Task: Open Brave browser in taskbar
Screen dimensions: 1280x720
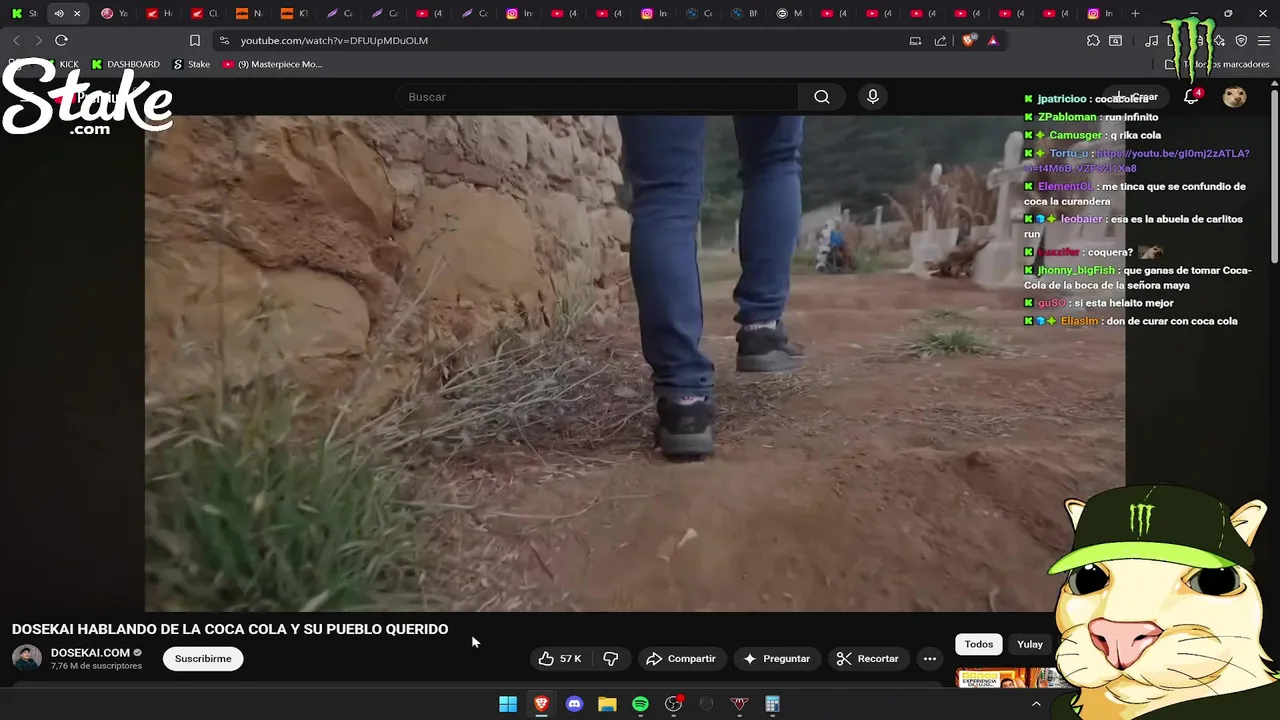Action: (541, 704)
